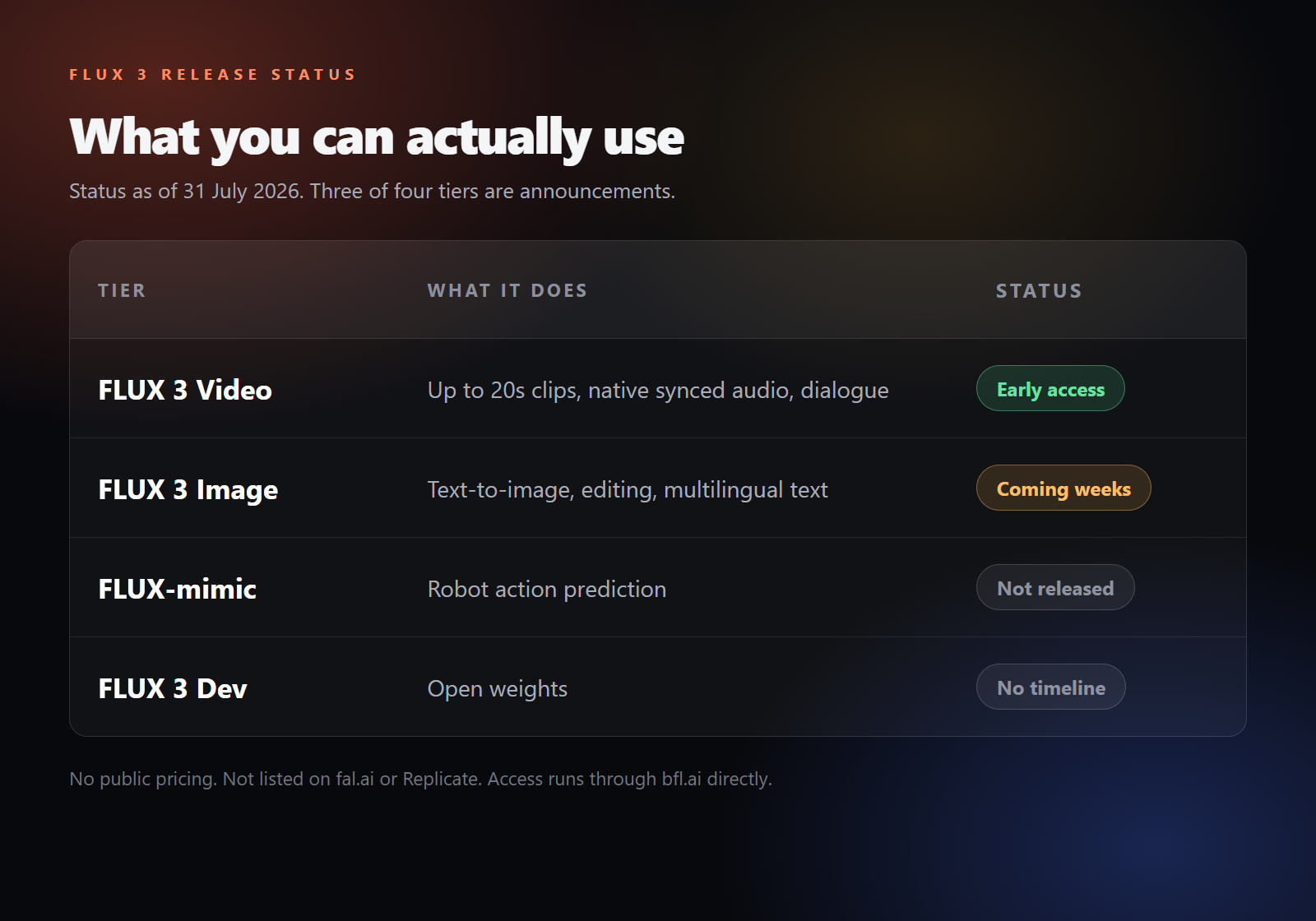Click the description Up to 20s clips, native synced audio

point(658,391)
